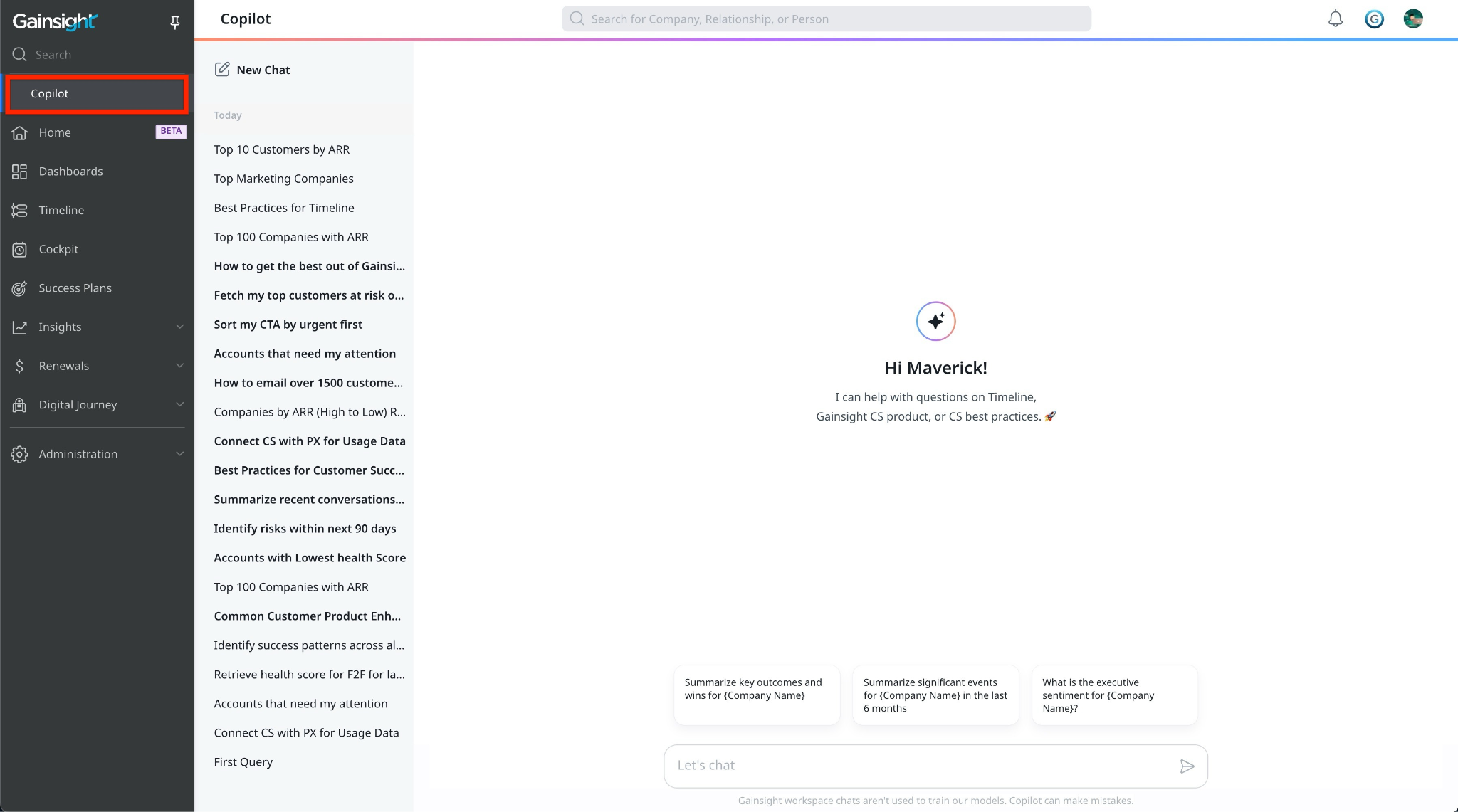Open chat 'How to get the best out of Gainsi...'

[309, 266]
